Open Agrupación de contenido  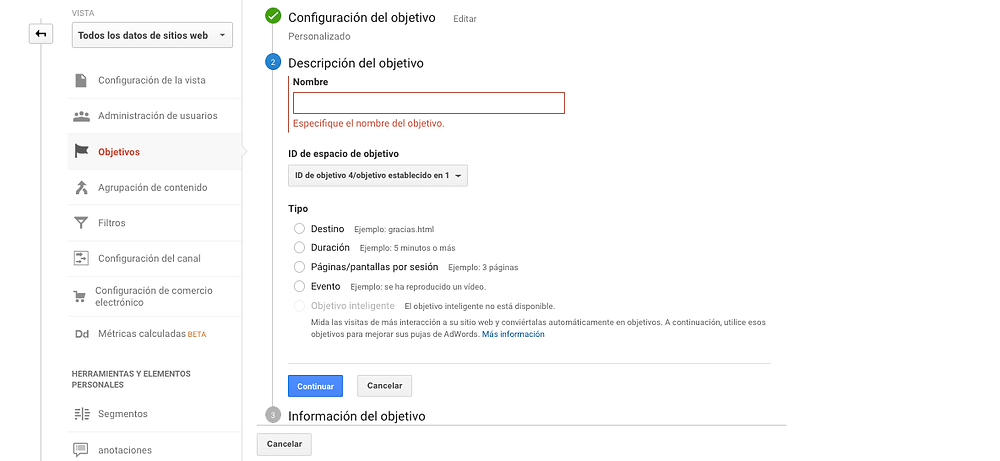(x=152, y=187)
